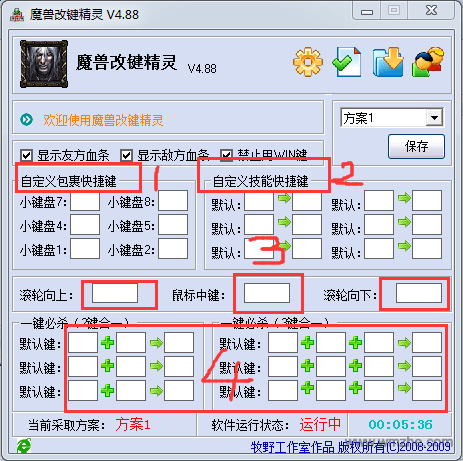Click the app icon in the title bar
The width and height of the screenshot is (463, 461).
tap(17, 15)
